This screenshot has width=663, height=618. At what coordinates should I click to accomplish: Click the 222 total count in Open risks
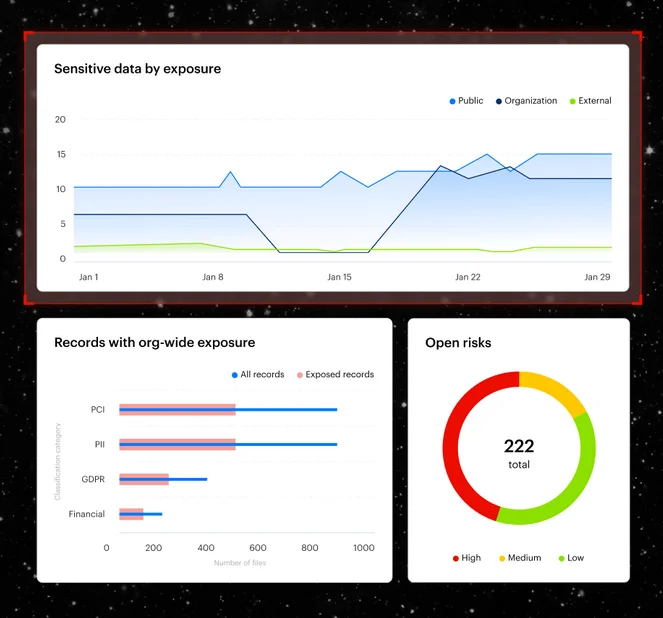click(518, 447)
